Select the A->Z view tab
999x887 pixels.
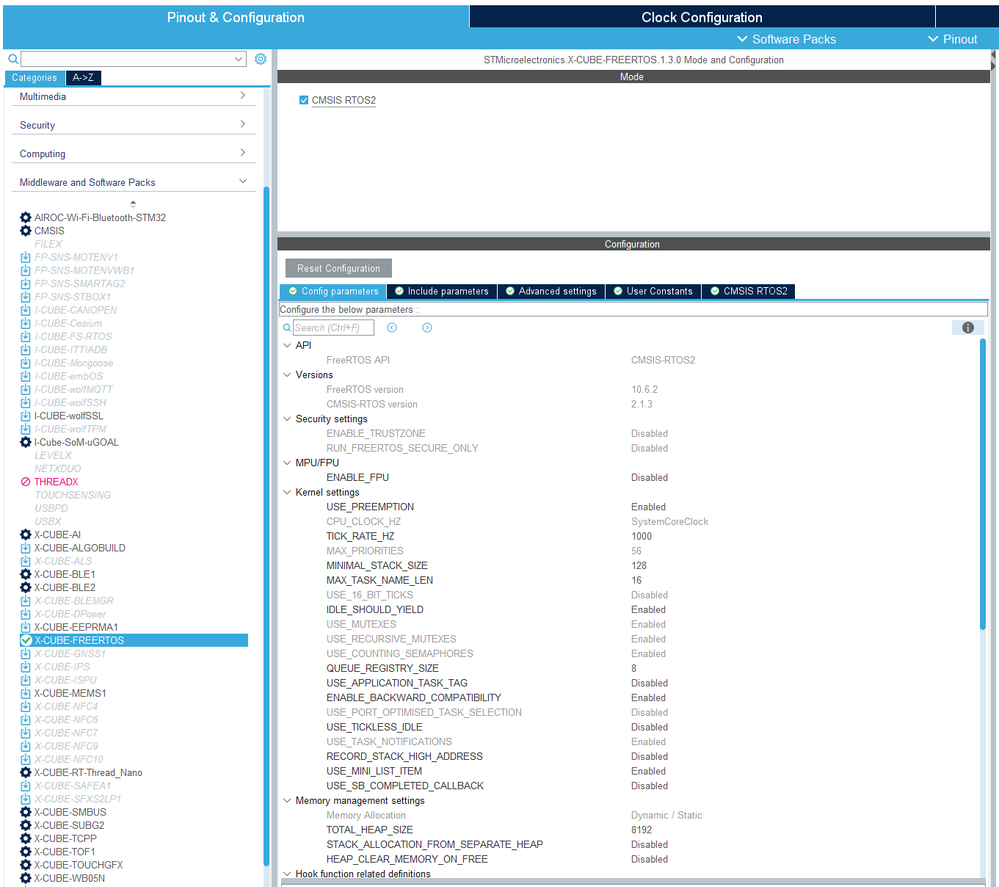tap(83, 78)
